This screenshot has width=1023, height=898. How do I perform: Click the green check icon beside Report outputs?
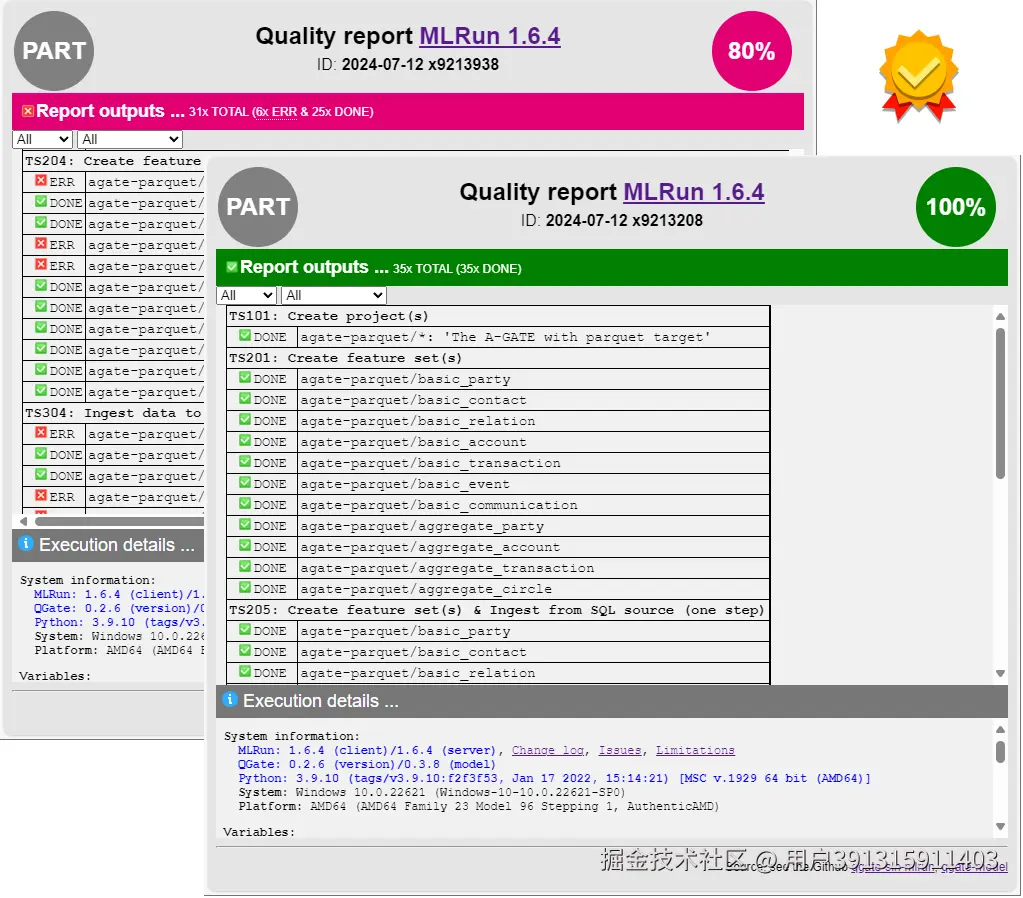232,266
